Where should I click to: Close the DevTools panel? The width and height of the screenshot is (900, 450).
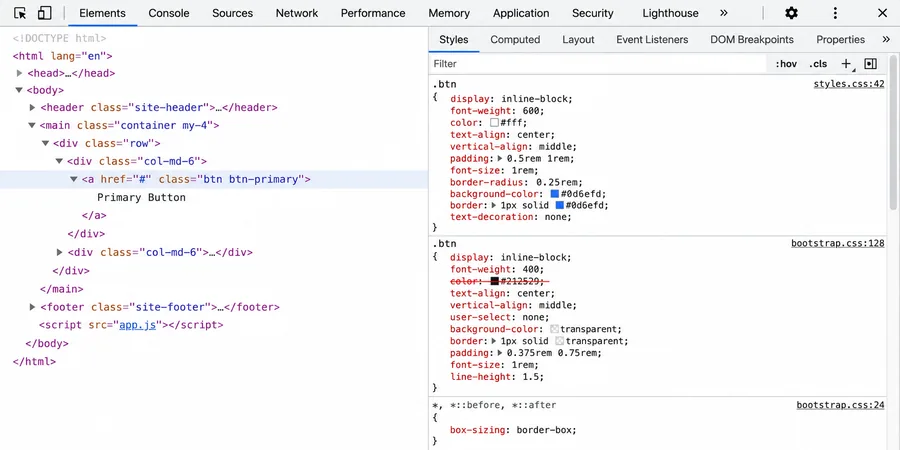click(883, 13)
